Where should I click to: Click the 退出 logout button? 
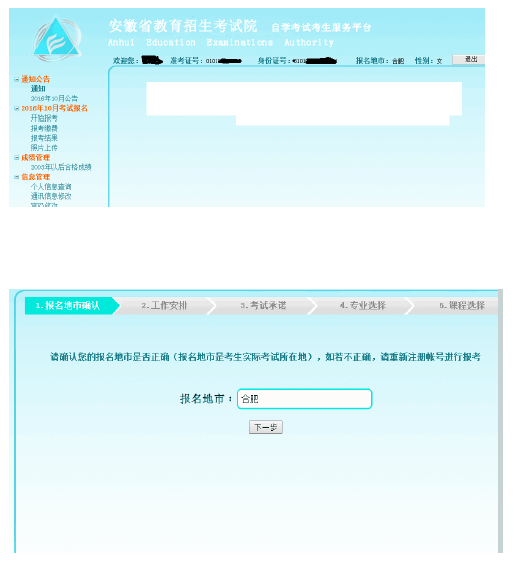(469, 59)
